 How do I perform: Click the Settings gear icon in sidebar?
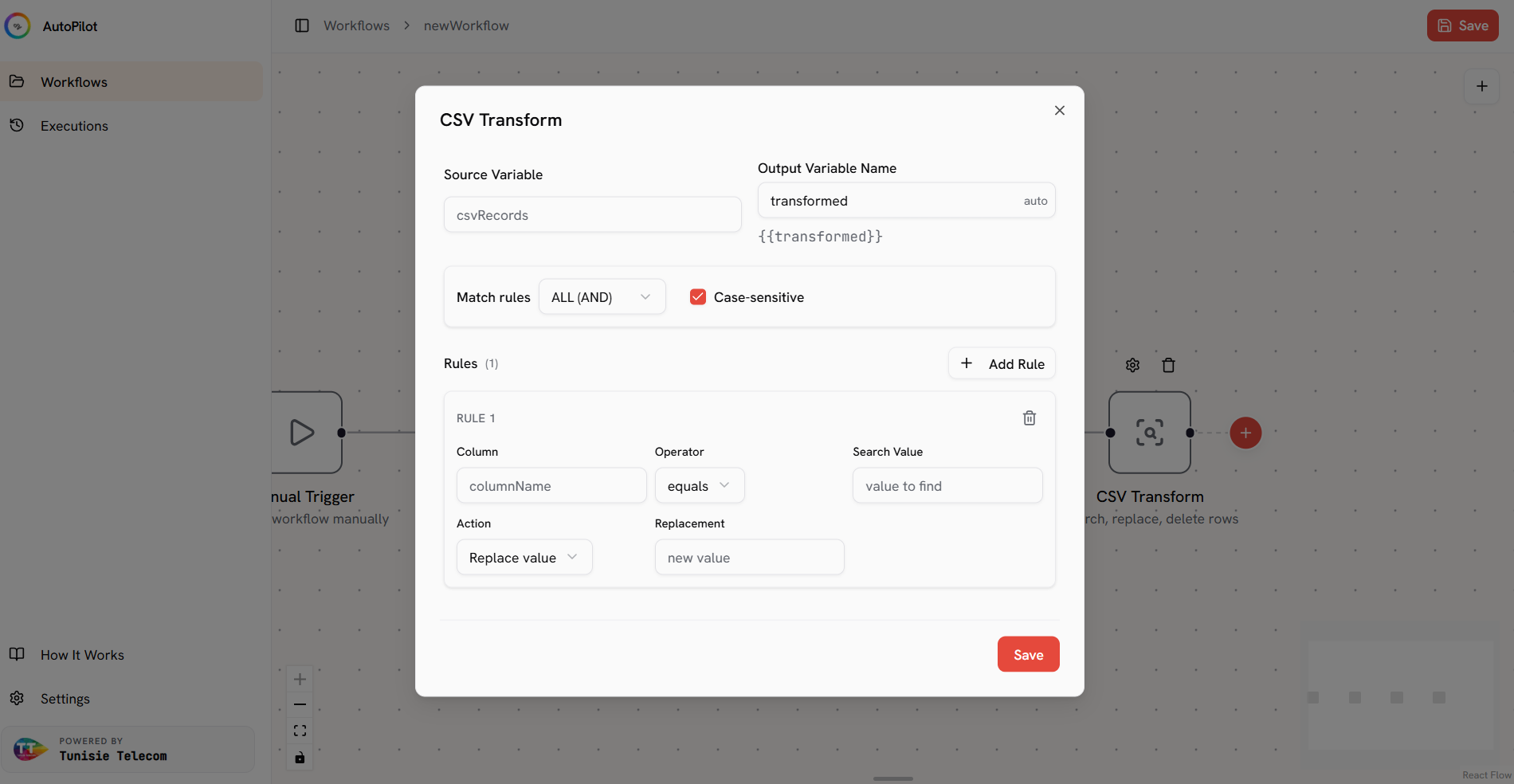[x=17, y=698]
